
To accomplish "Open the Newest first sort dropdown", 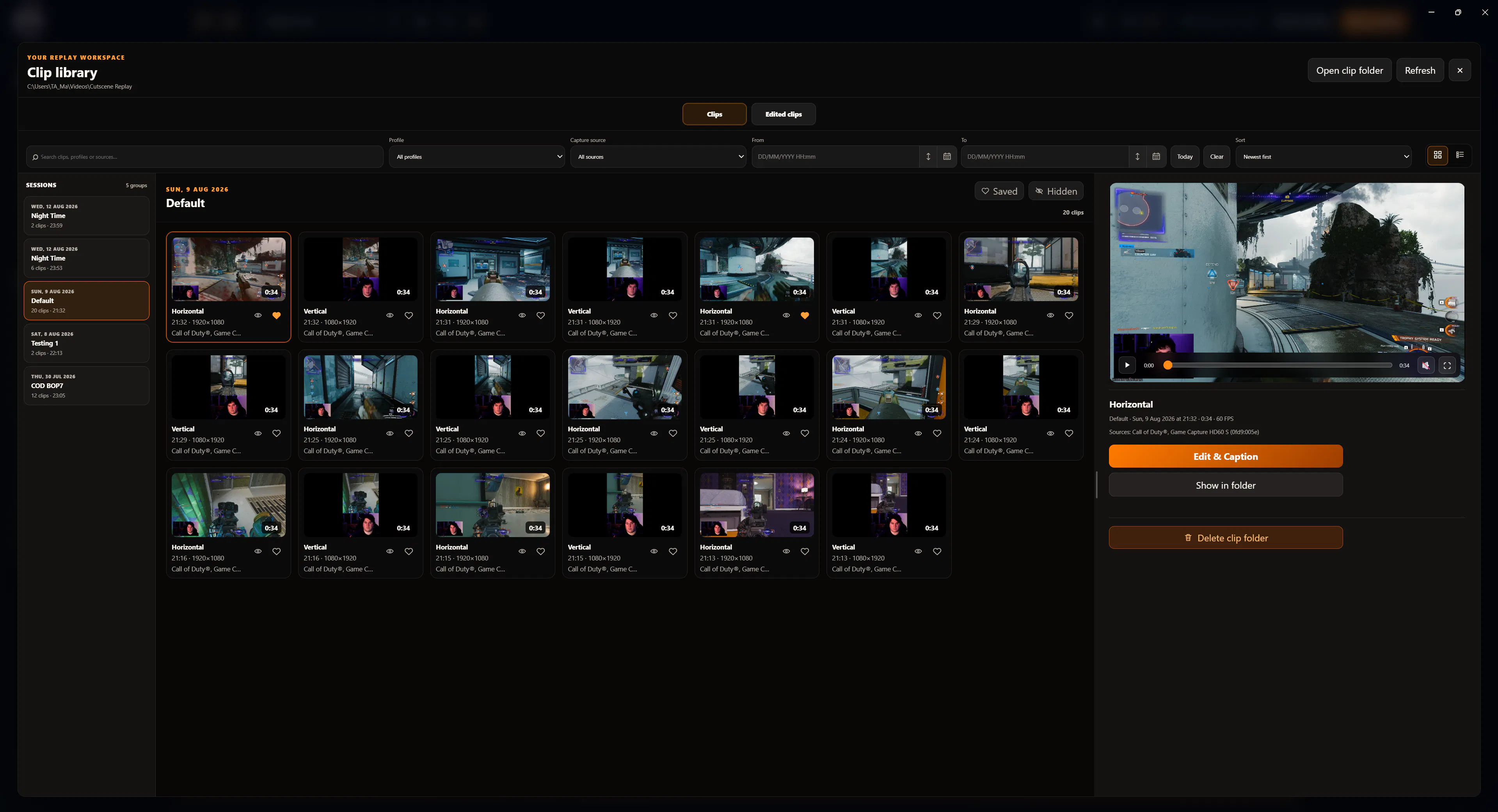I will pyautogui.click(x=1324, y=157).
